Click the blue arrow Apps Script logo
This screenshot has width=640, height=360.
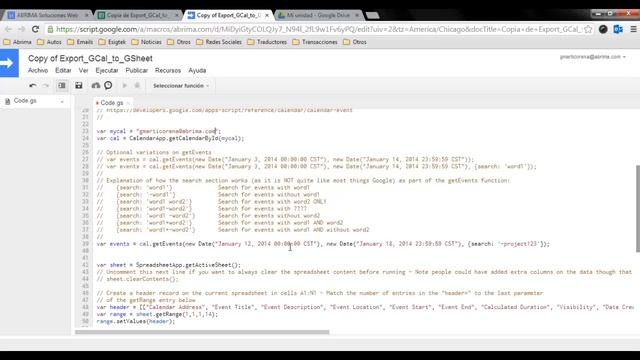9,63
